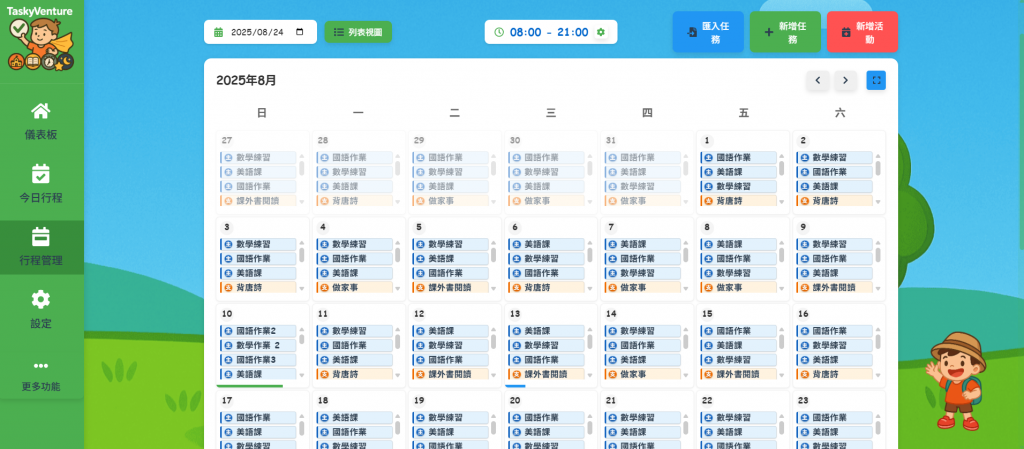Select day number 21 in calendar
1024x449 pixels.
pyautogui.click(x=611, y=401)
